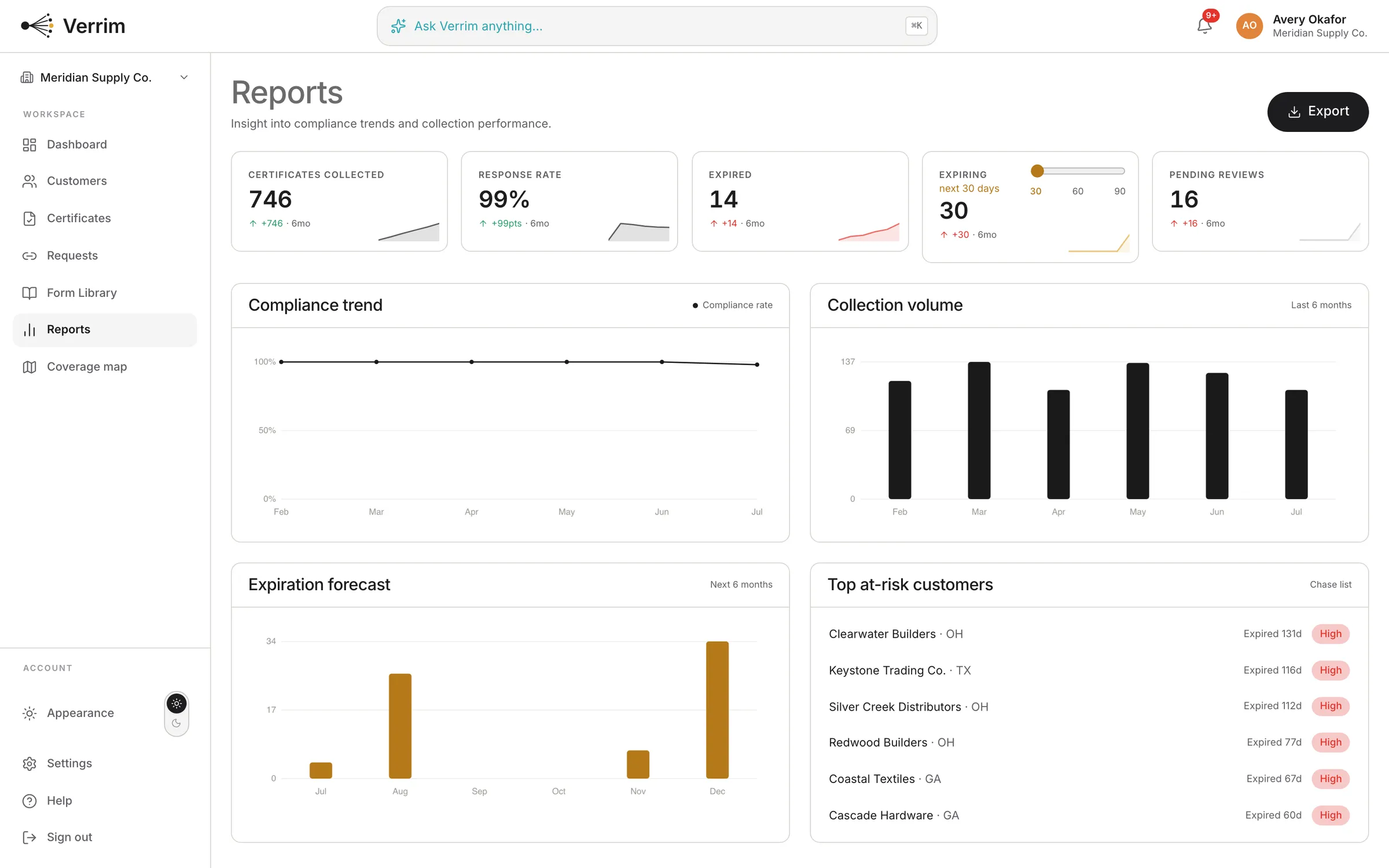Click the Sign out arrow icon
The height and width of the screenshot is (868, 1389).
coord(30,837)
